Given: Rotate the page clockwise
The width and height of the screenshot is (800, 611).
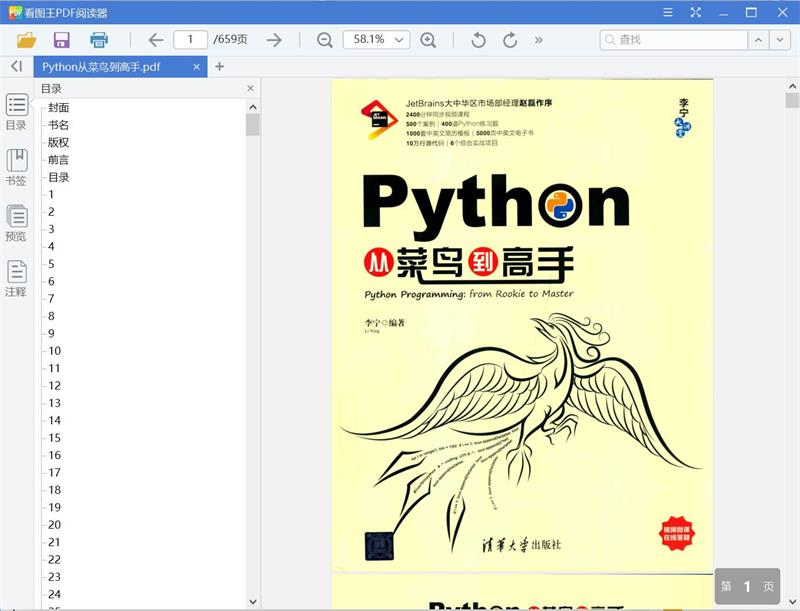Looking at the screenshot, I should point(508,38).
